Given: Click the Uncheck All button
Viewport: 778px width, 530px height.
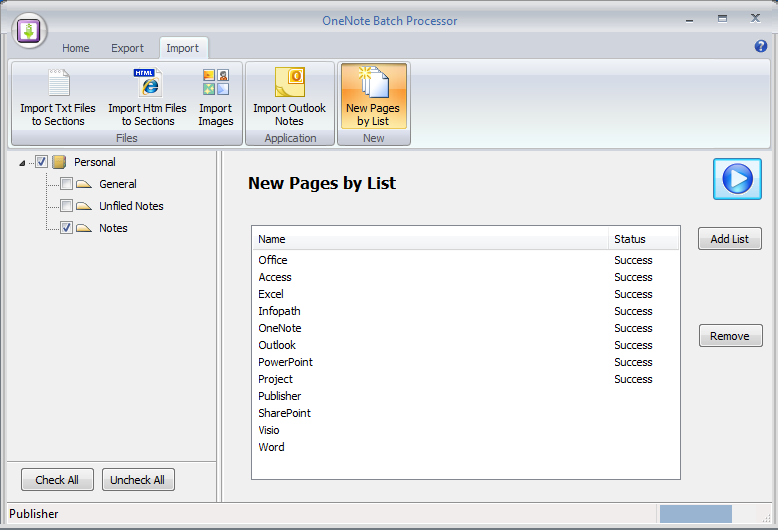Looking at the screenshot, I should [x=138, y=480].
